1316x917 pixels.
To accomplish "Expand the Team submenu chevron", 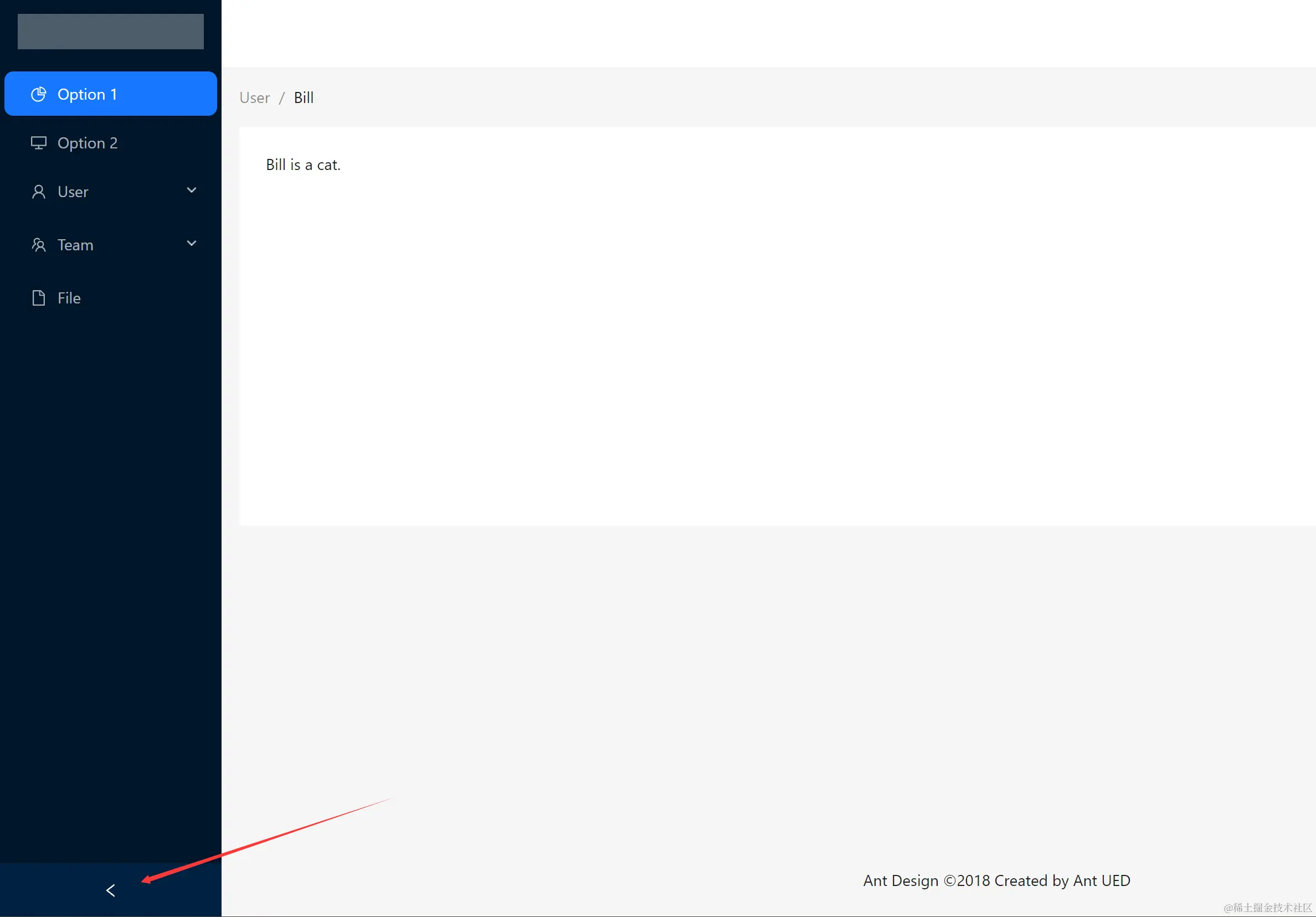I will pos(192,244).
